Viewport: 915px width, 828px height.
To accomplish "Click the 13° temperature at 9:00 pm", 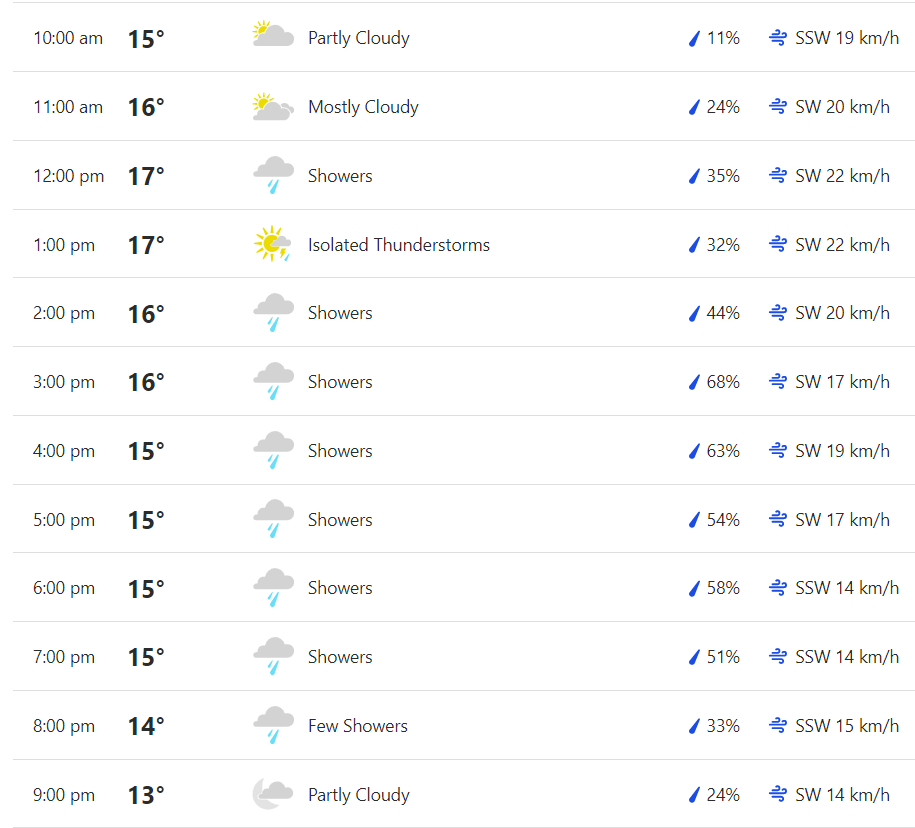I will (x=146, y=795).
